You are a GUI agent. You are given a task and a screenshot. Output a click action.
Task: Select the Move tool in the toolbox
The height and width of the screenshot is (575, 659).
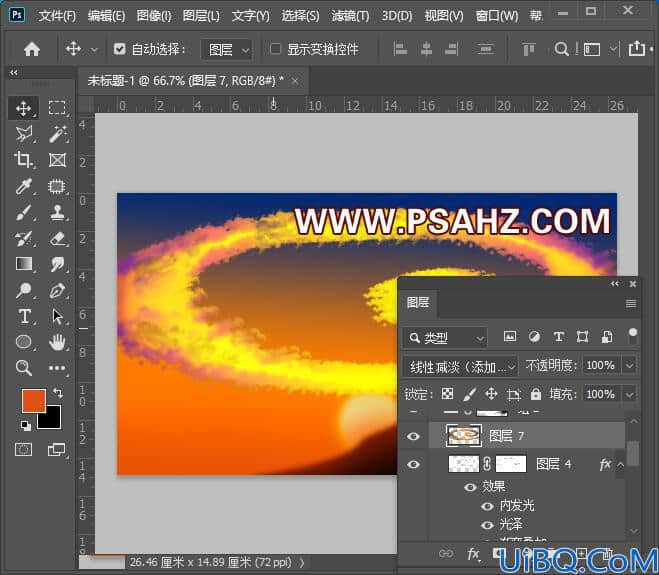[x=24, y=108]
